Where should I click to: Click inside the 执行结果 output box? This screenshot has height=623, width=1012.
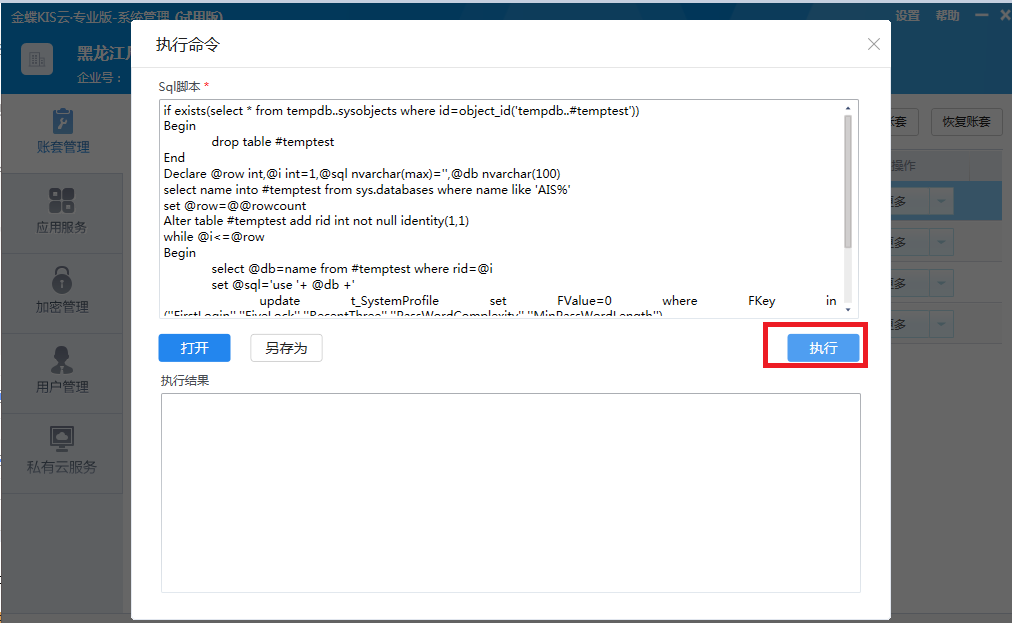coord(510,492)
